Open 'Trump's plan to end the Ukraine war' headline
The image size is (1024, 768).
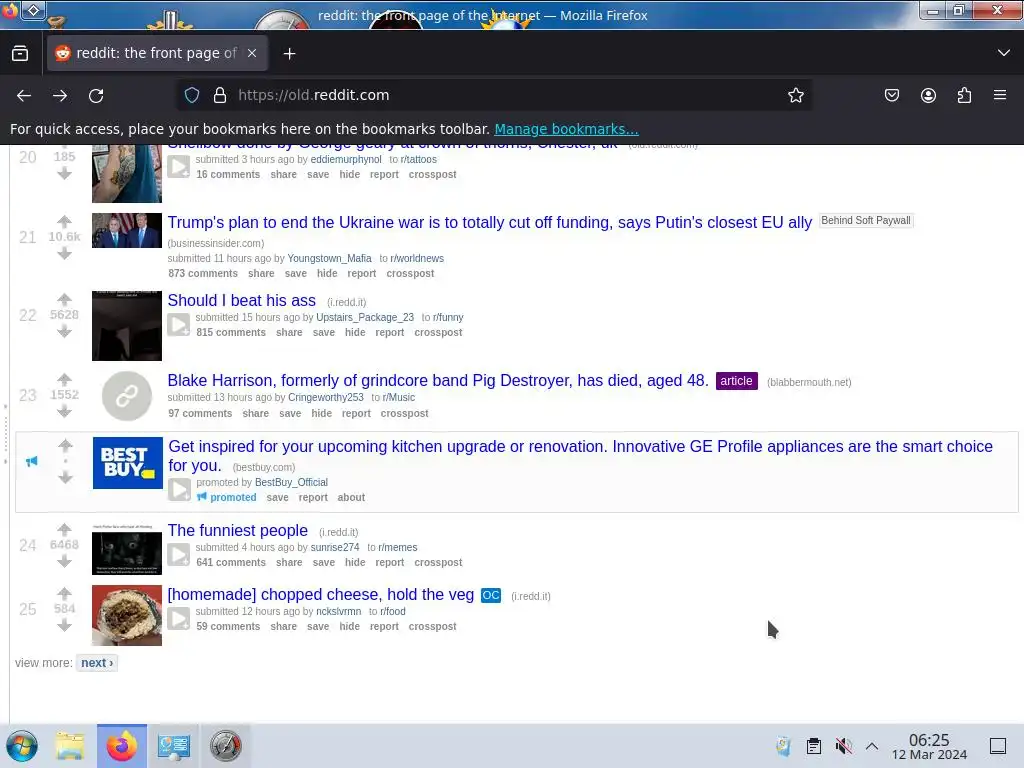[x=490, y=223]
